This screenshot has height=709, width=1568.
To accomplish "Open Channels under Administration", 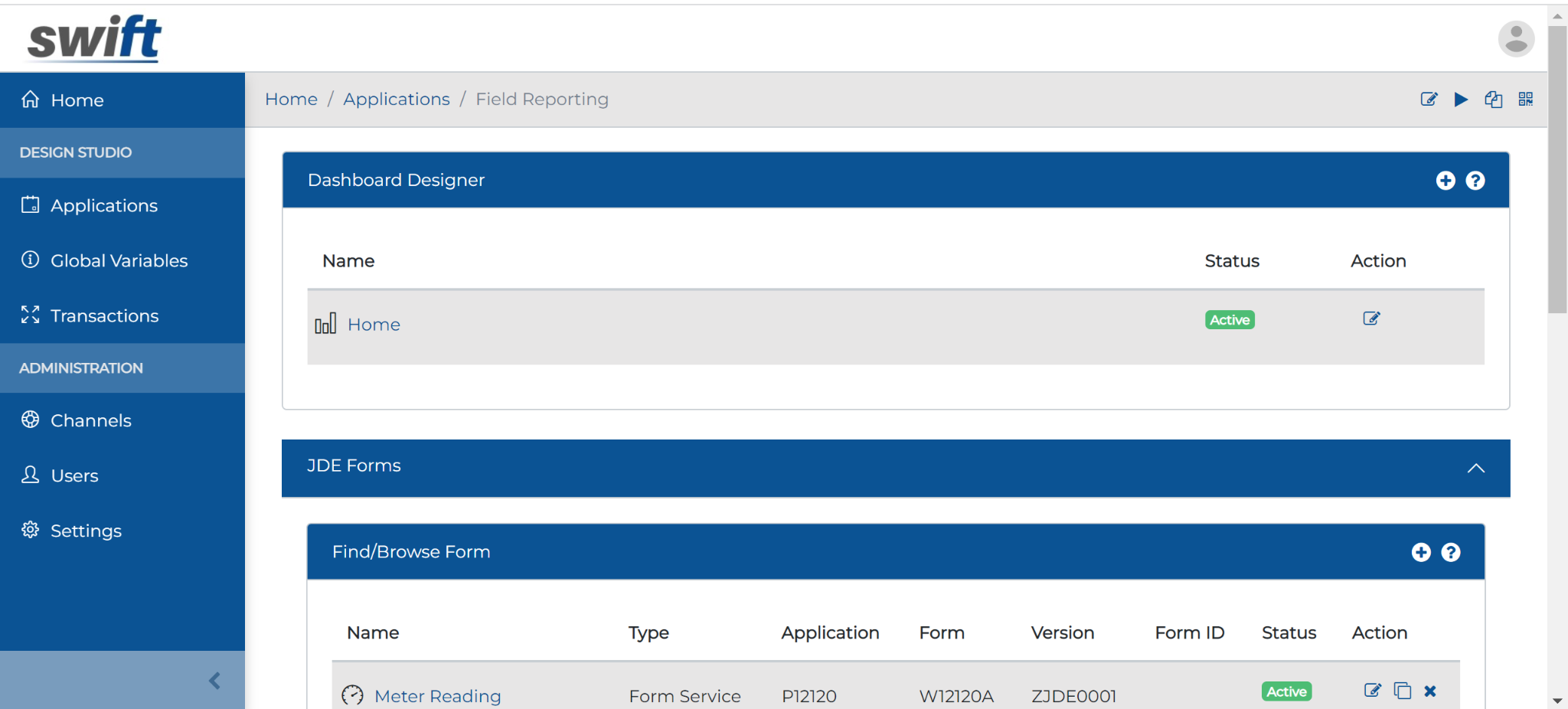I will click(91, 420).
